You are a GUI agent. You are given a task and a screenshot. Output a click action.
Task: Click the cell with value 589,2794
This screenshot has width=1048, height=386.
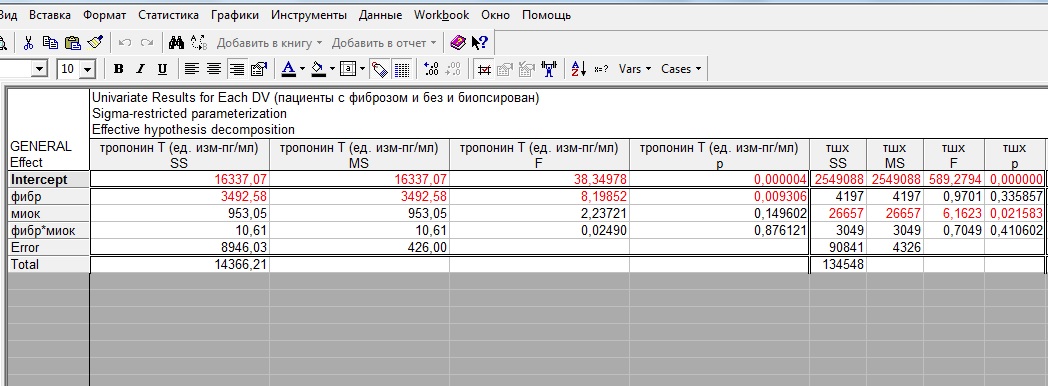pyautogui.click(x=954, y=180)
